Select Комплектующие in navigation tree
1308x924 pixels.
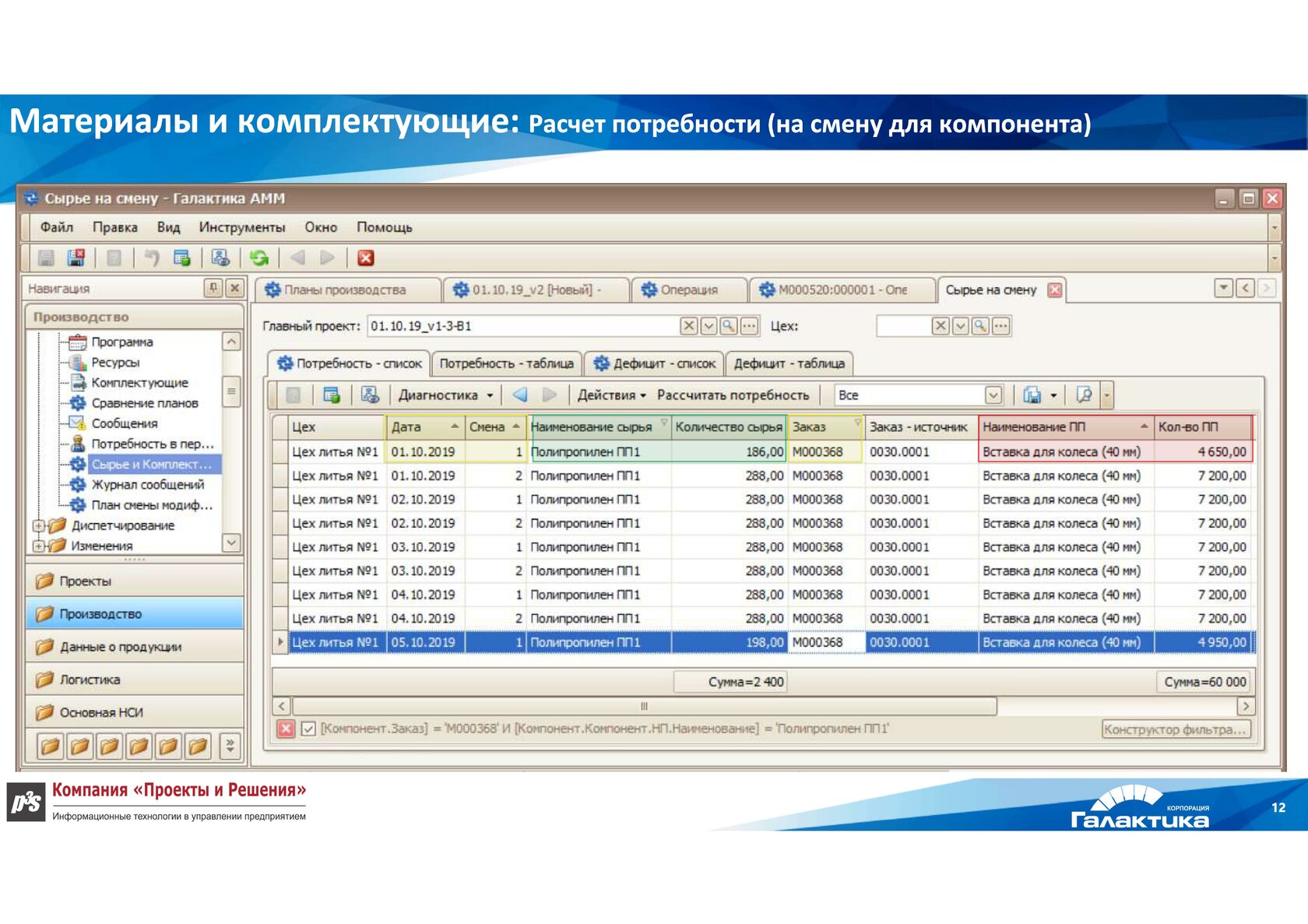(139, 382)
